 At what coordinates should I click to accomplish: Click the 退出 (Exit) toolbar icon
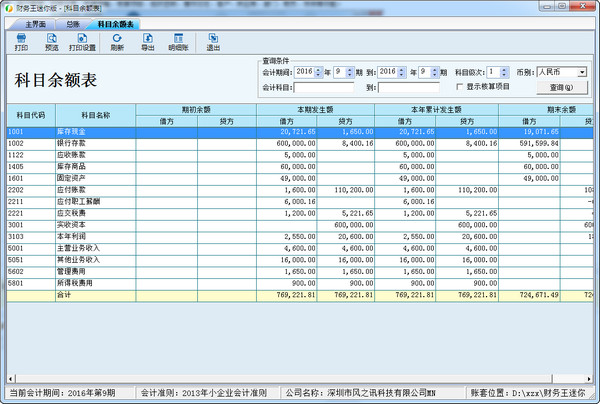point(213,41)
